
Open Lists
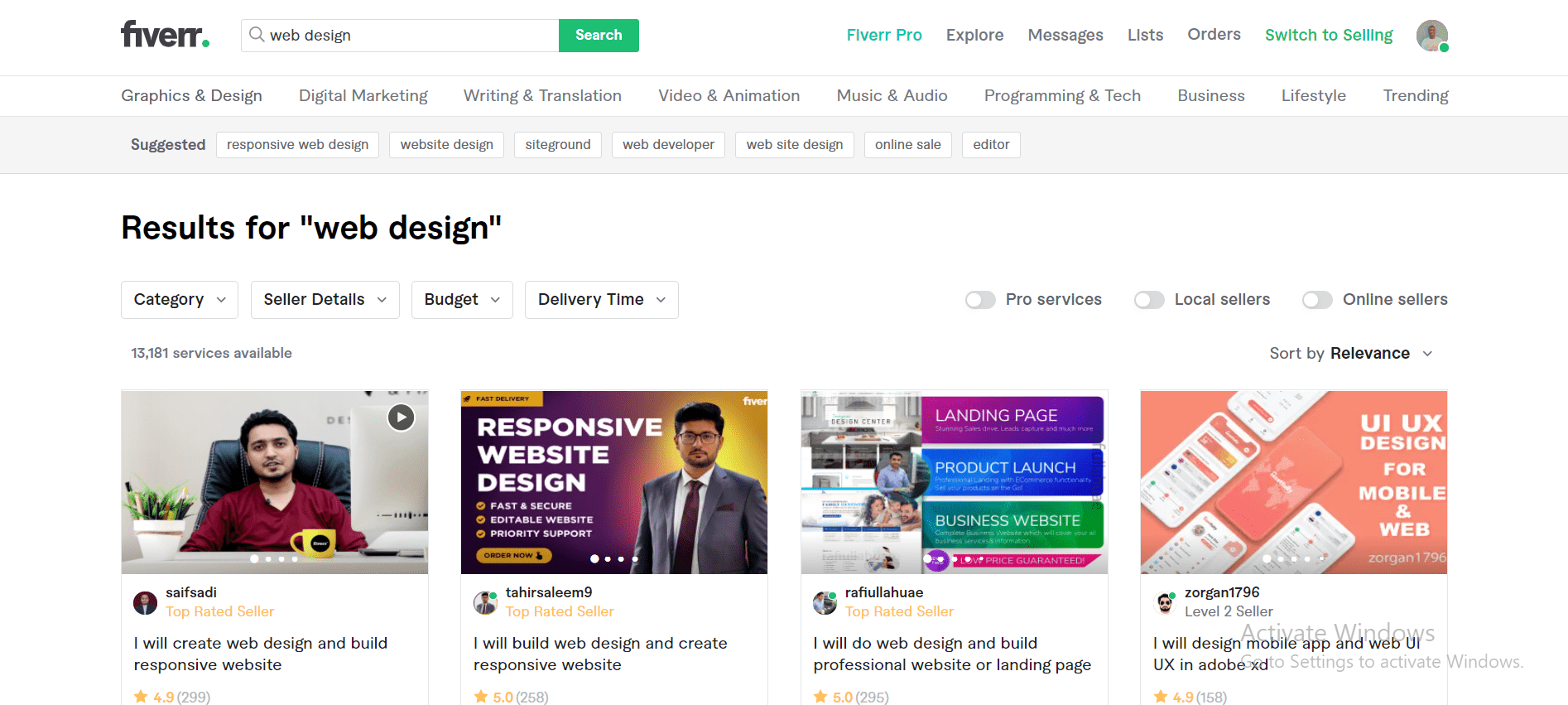1145,36
